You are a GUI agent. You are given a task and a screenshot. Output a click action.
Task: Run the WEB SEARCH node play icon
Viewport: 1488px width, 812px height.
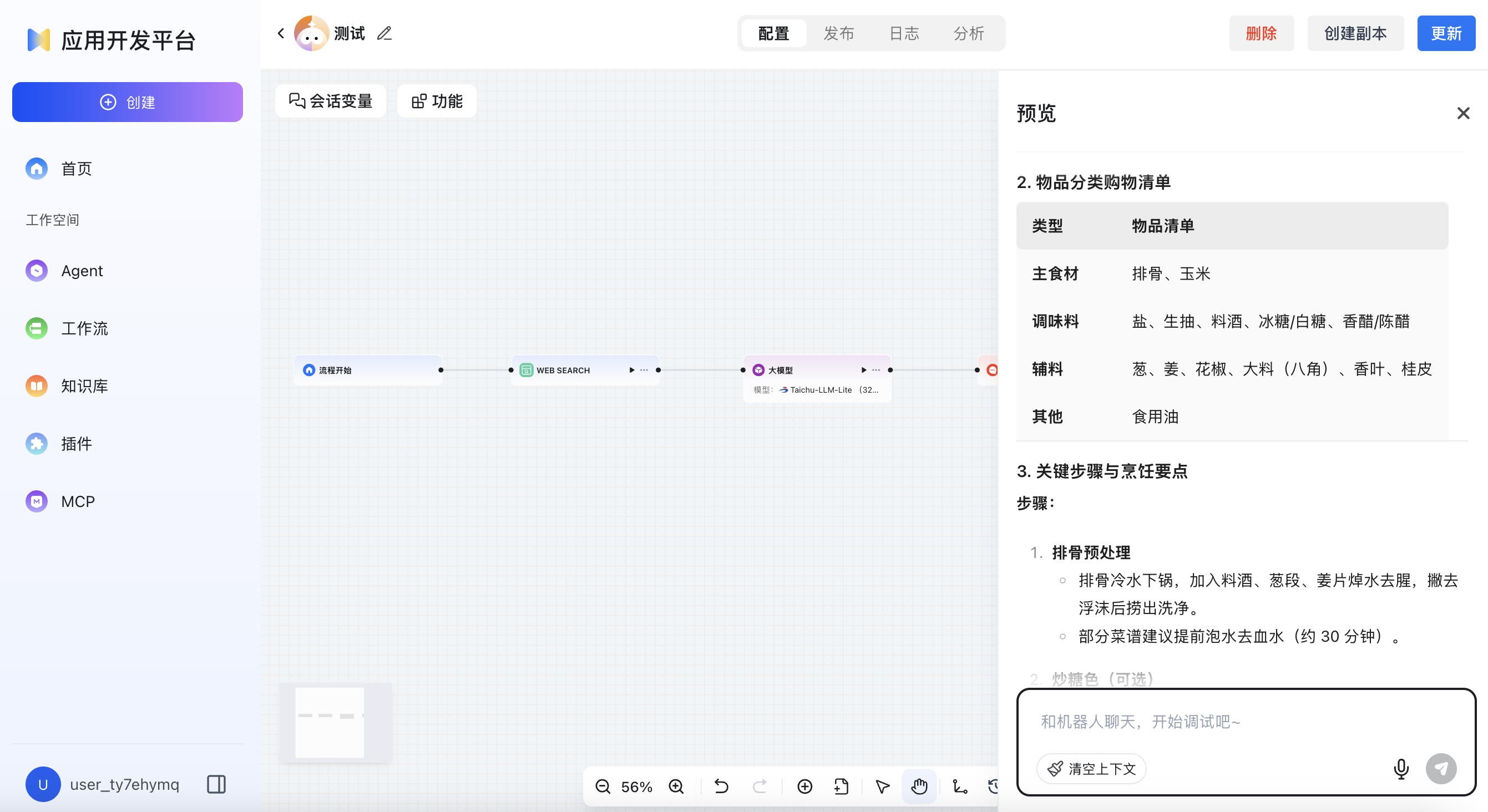click(631, 369)
